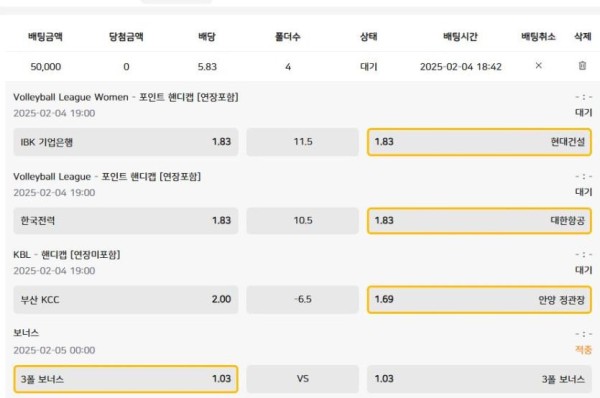Click the -6.5 handicap value box
This screenshot has width=600, height=398.
point(303,300)
